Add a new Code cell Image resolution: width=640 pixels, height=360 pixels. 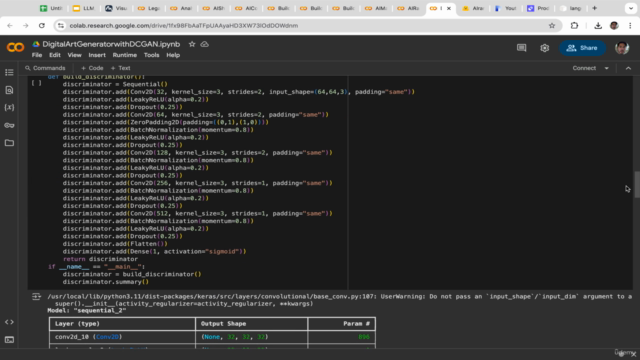pyautogui.click(x=92, y=68)
